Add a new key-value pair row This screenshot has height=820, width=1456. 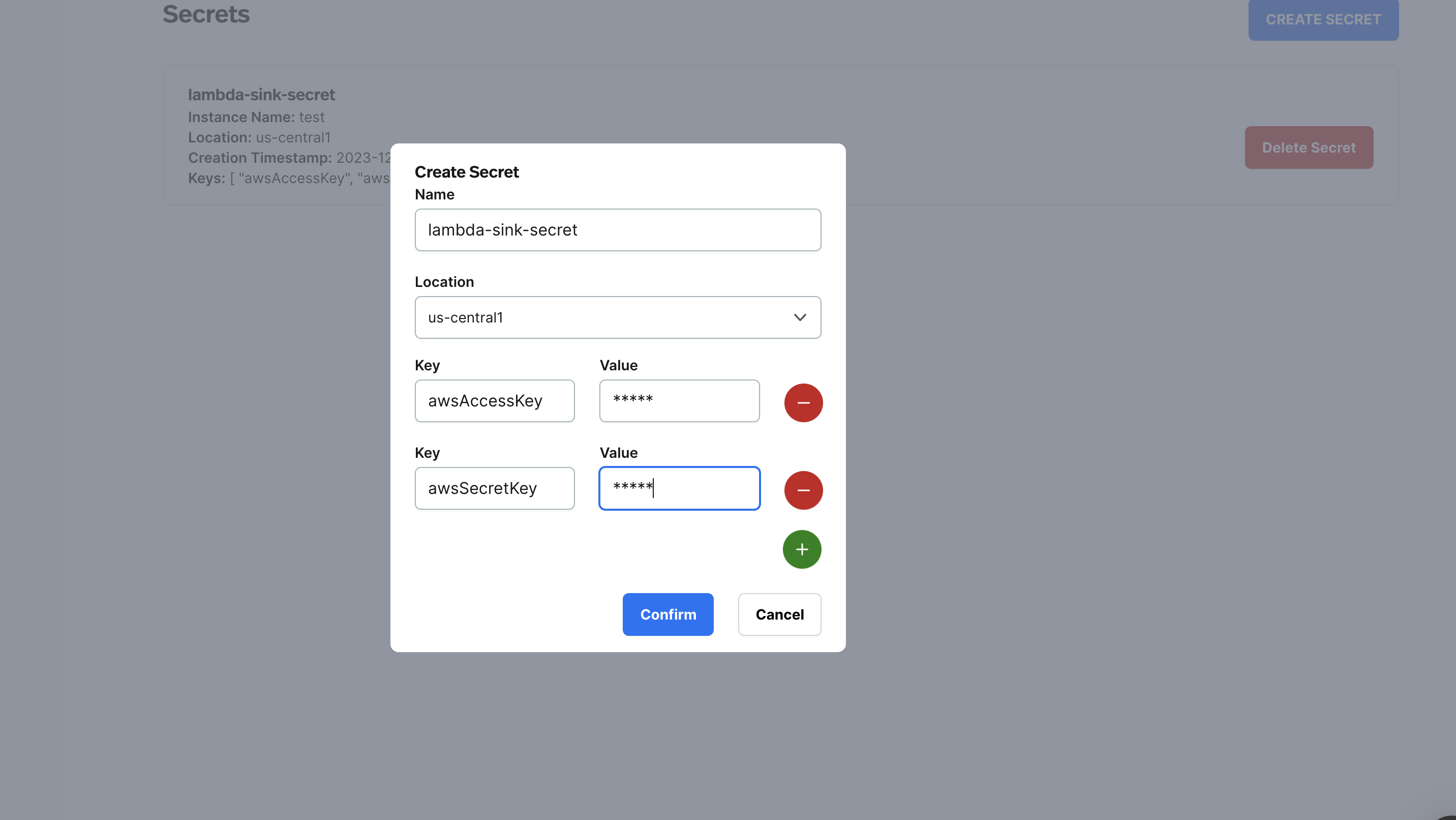click(802, 549)
